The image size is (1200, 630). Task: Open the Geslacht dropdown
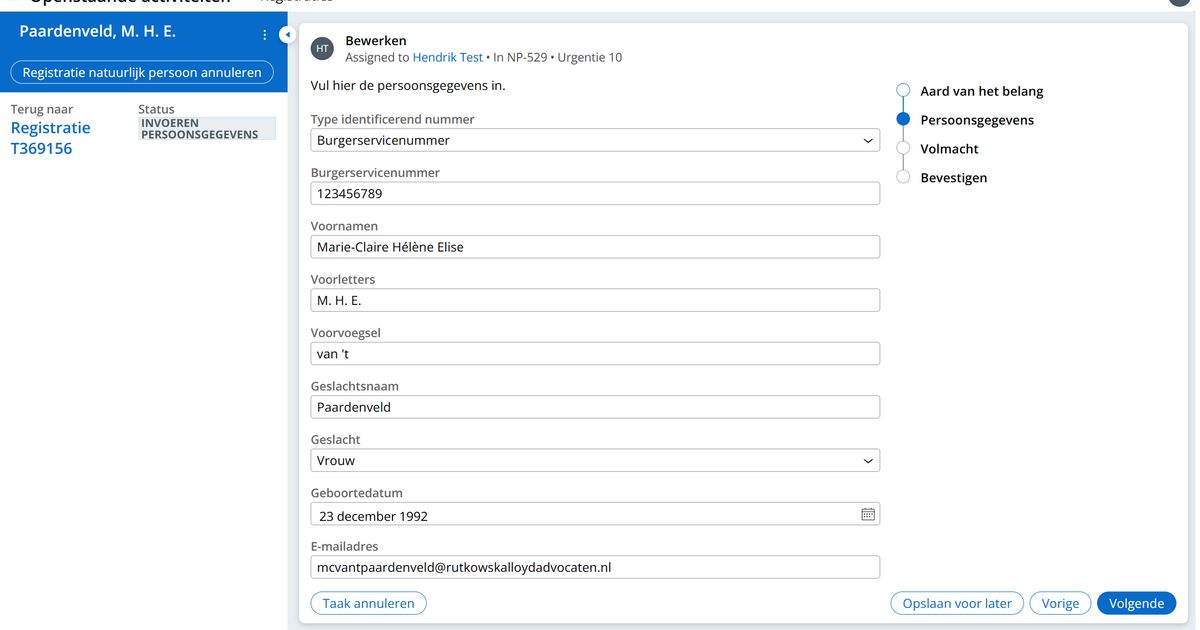point(595,461)
